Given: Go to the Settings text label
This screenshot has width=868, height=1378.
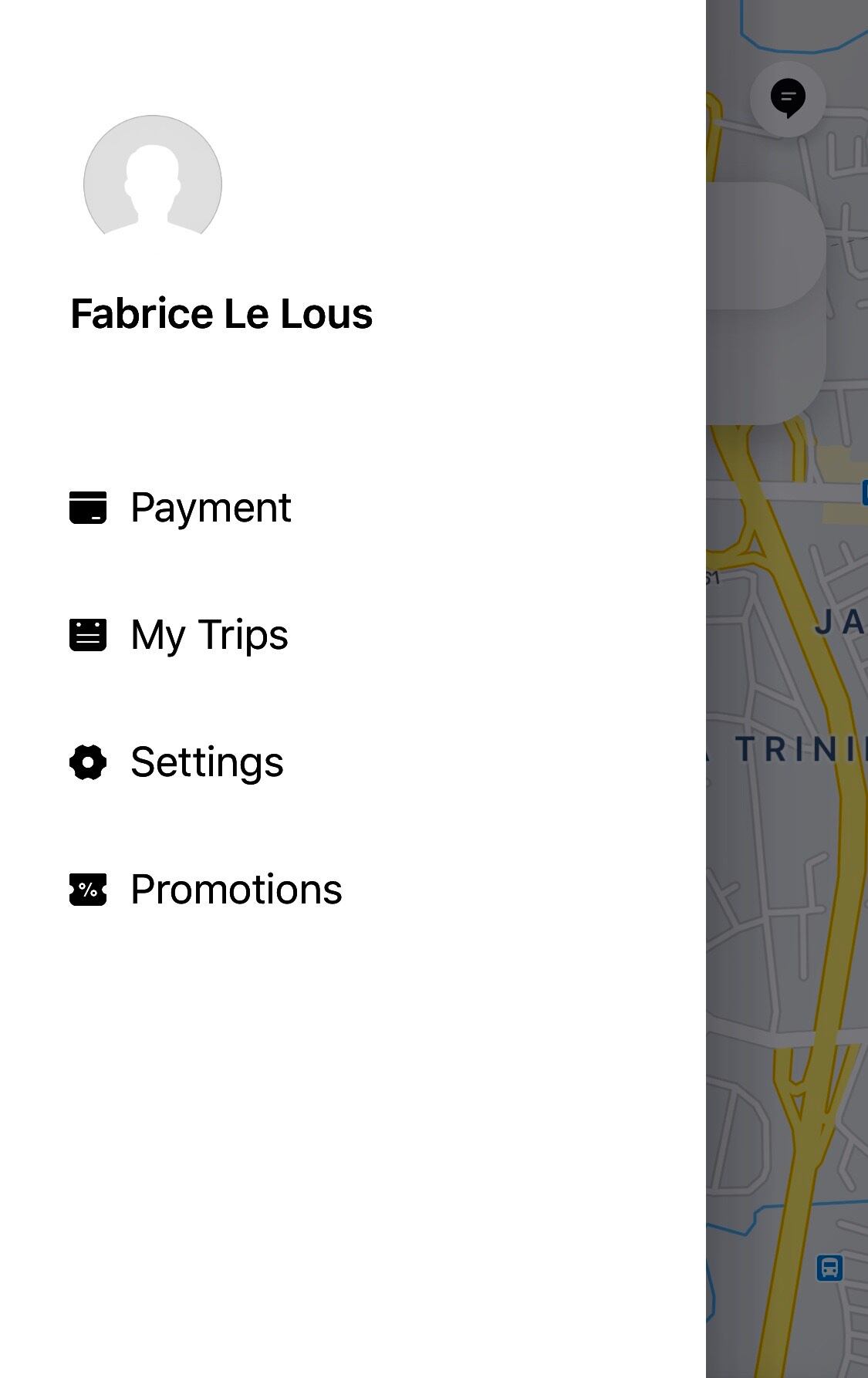Looking at the screenshot, I should [x=207, y=762].
